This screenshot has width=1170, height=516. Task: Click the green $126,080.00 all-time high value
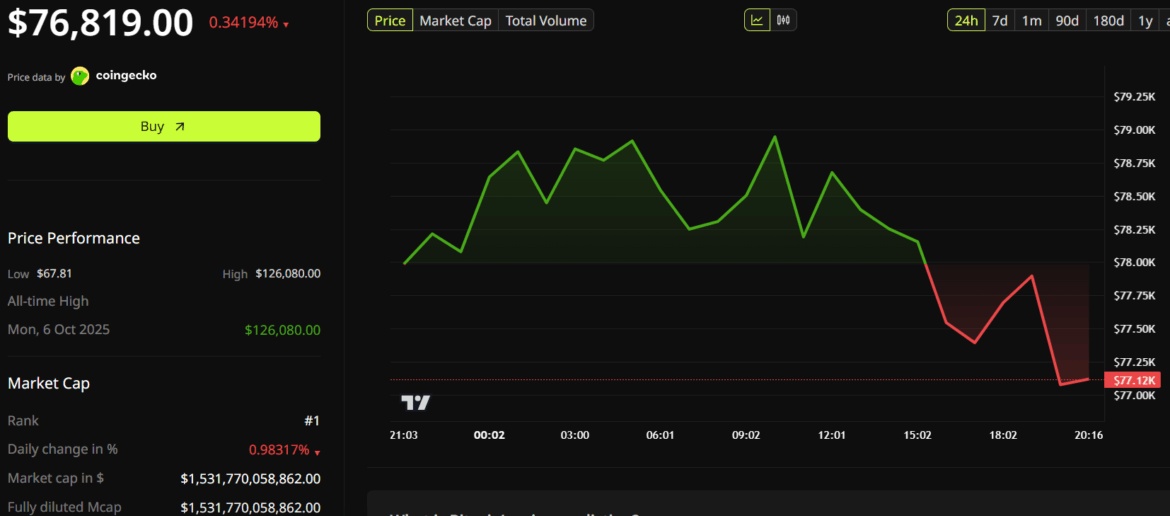283,330
